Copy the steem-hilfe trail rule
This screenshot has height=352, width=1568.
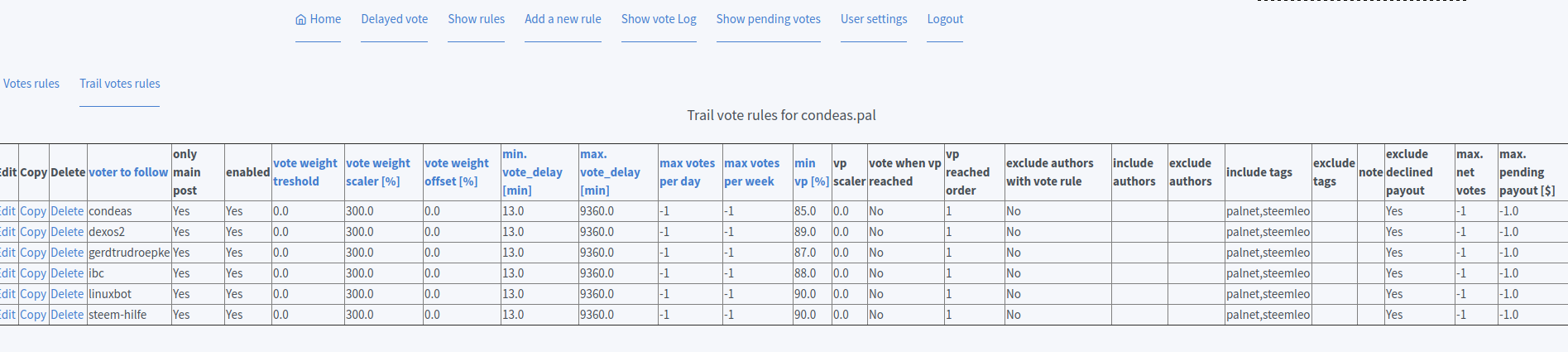click(x=33, y=315)
